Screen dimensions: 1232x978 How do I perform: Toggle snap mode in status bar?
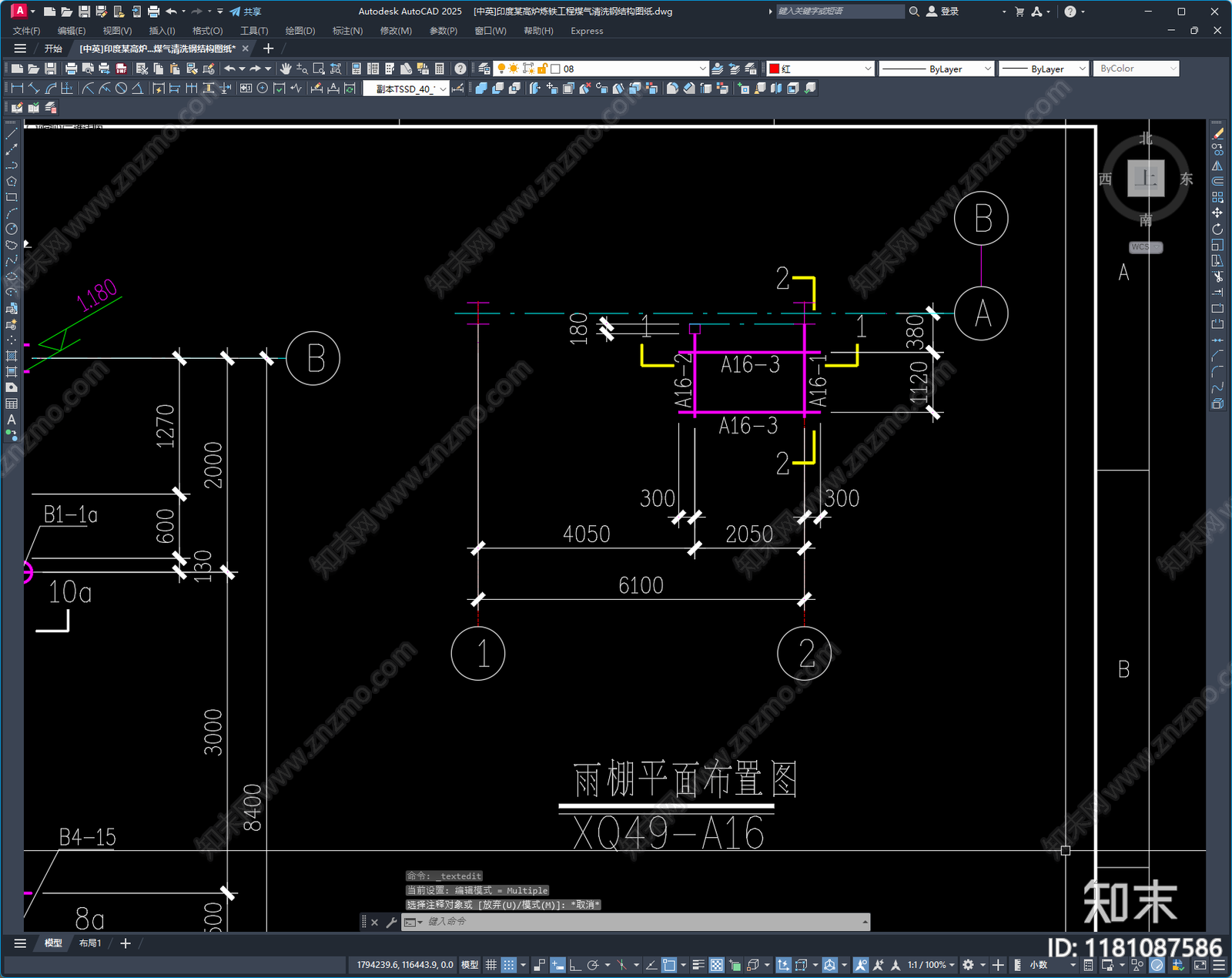[x=509, y=965]
